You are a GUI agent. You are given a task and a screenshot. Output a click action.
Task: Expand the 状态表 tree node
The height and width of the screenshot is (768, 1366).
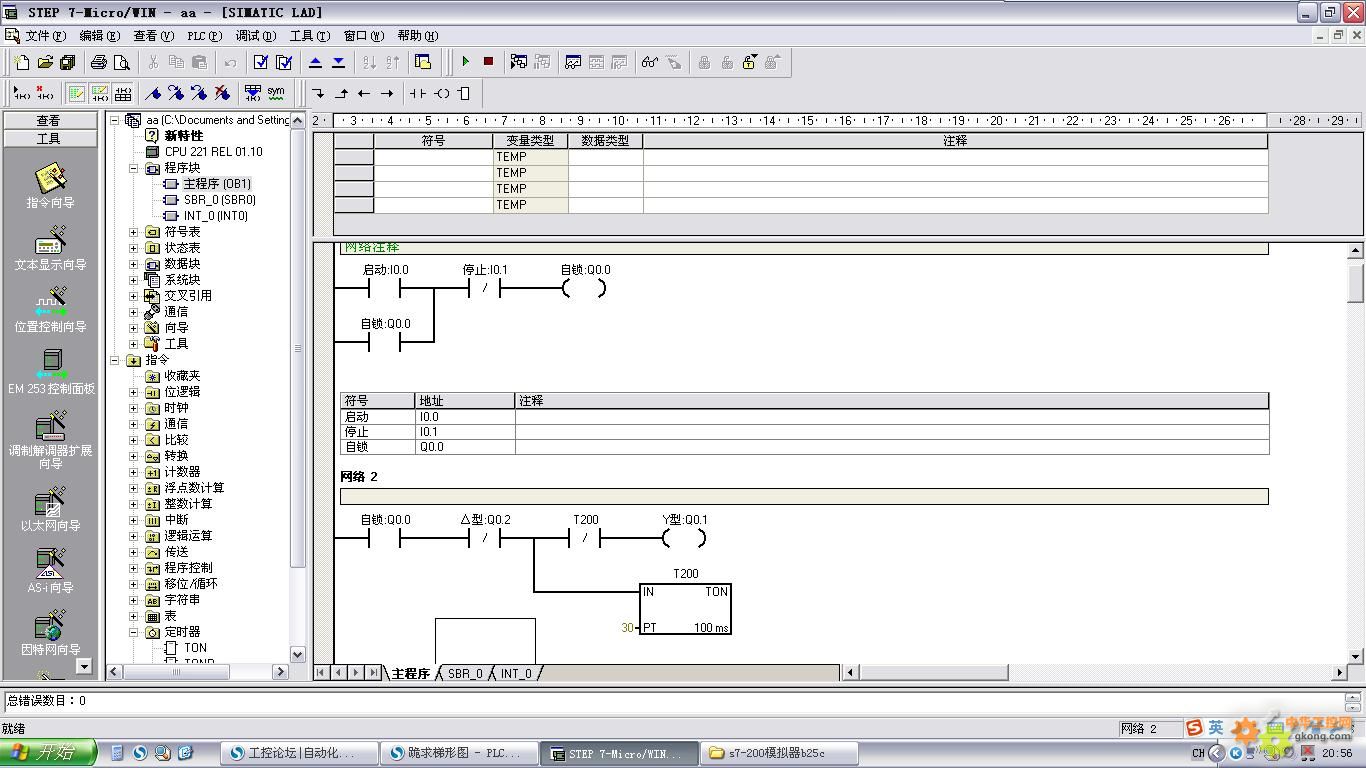[134, 248]
